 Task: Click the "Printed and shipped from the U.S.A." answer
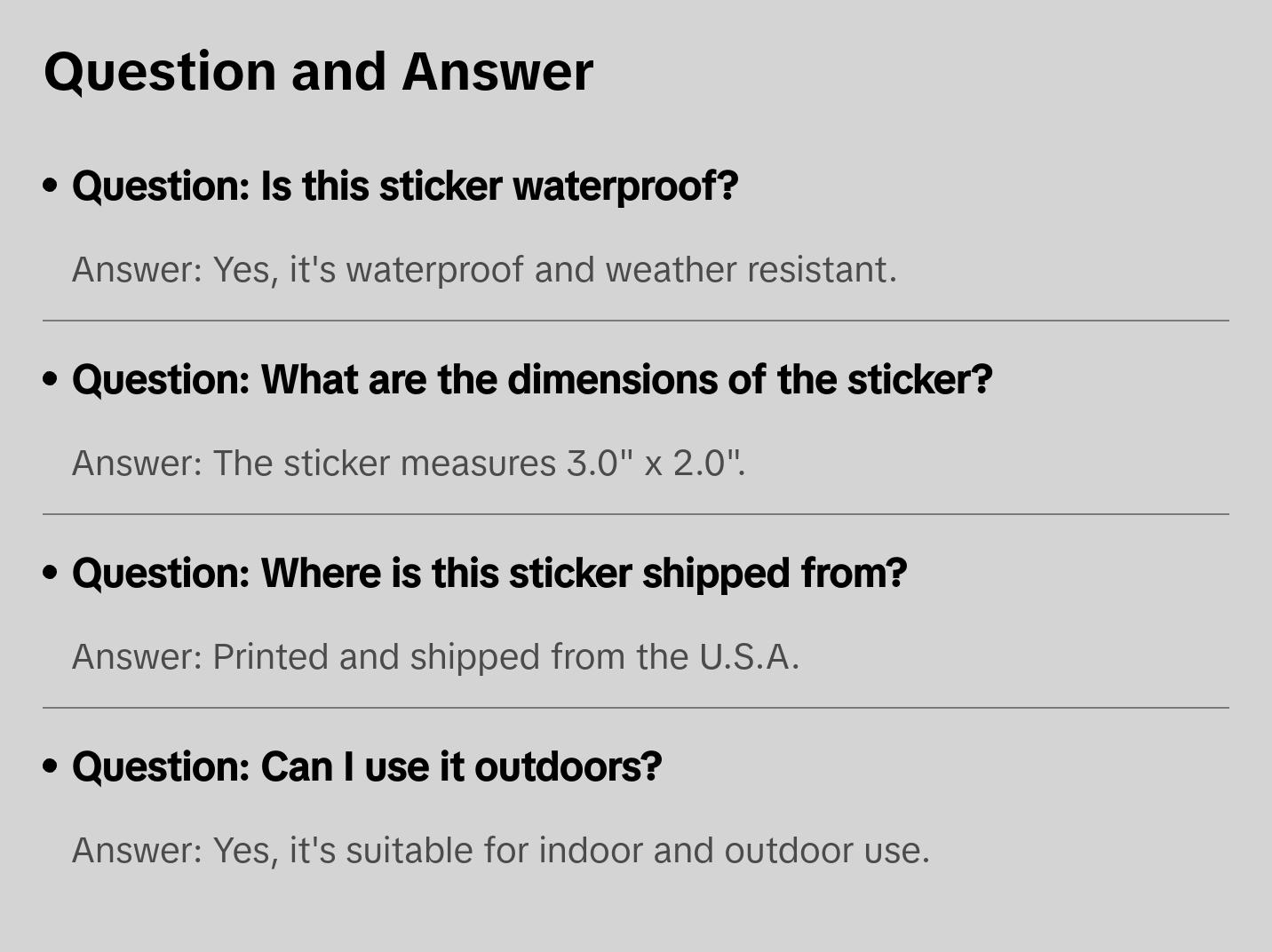tap(435, 657)
